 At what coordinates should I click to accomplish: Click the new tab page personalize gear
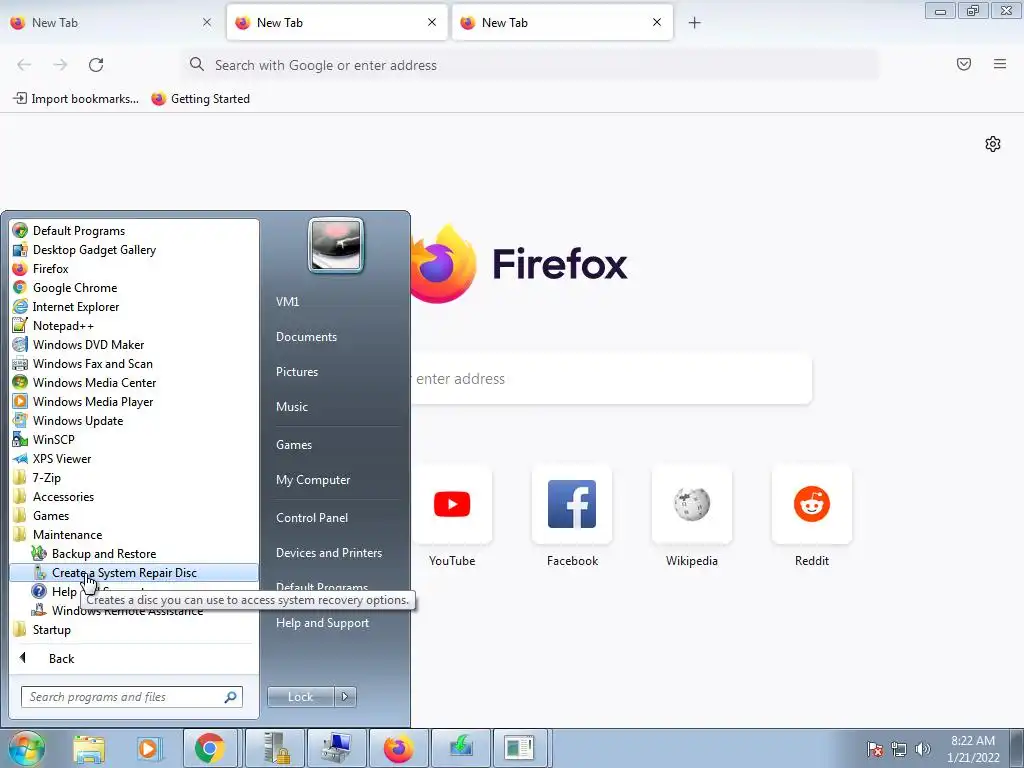[x=993, y=144]
